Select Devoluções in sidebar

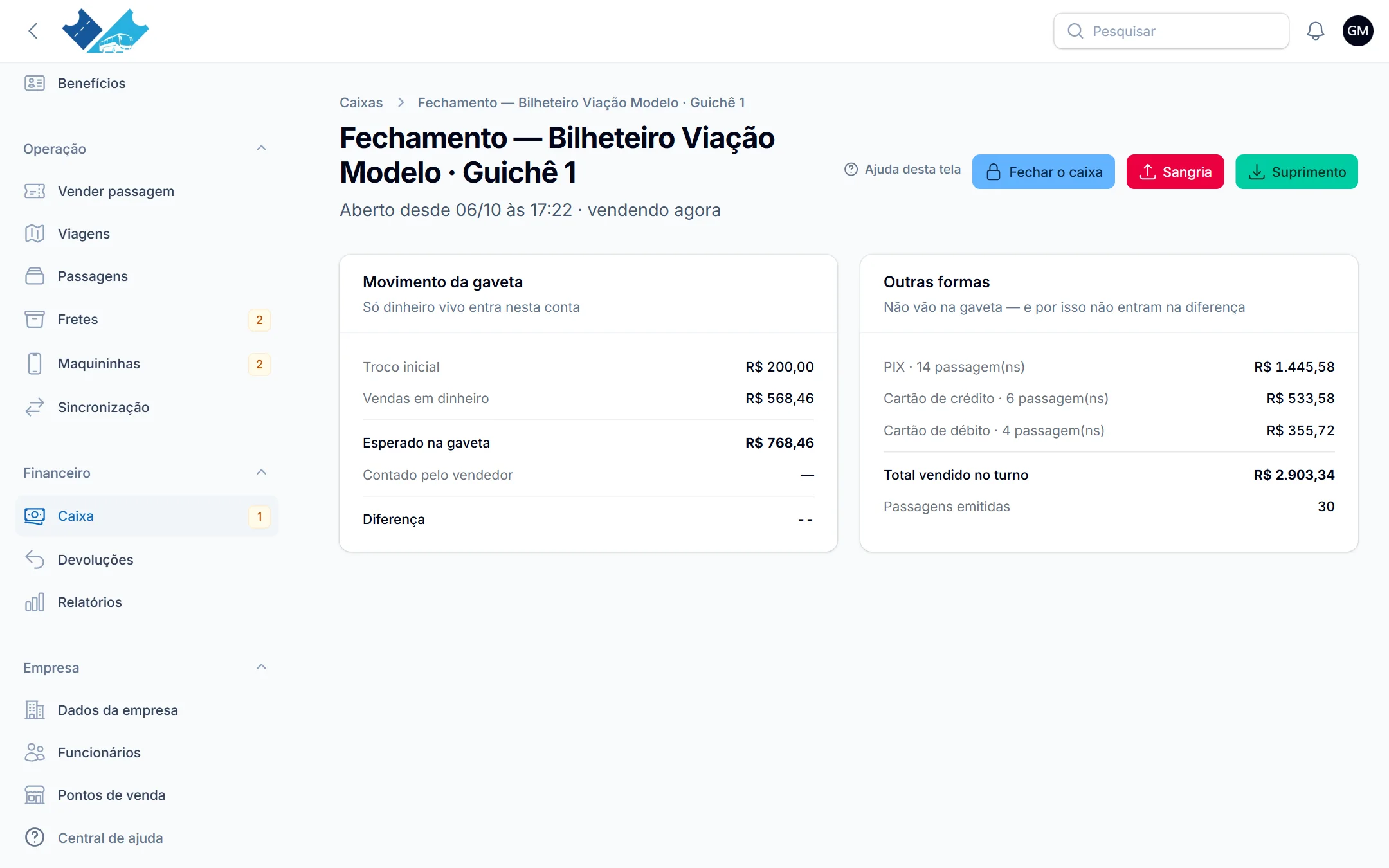[147, 559]
